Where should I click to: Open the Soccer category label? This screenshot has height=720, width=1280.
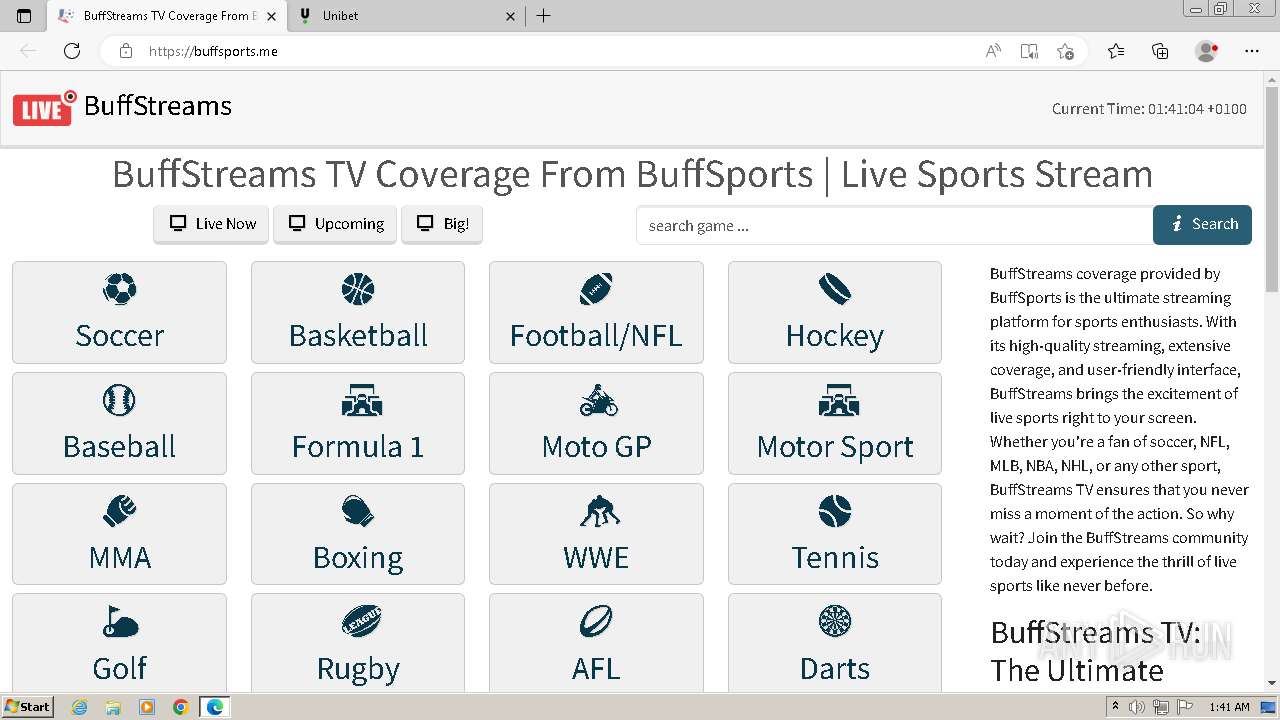coord(119,336)
